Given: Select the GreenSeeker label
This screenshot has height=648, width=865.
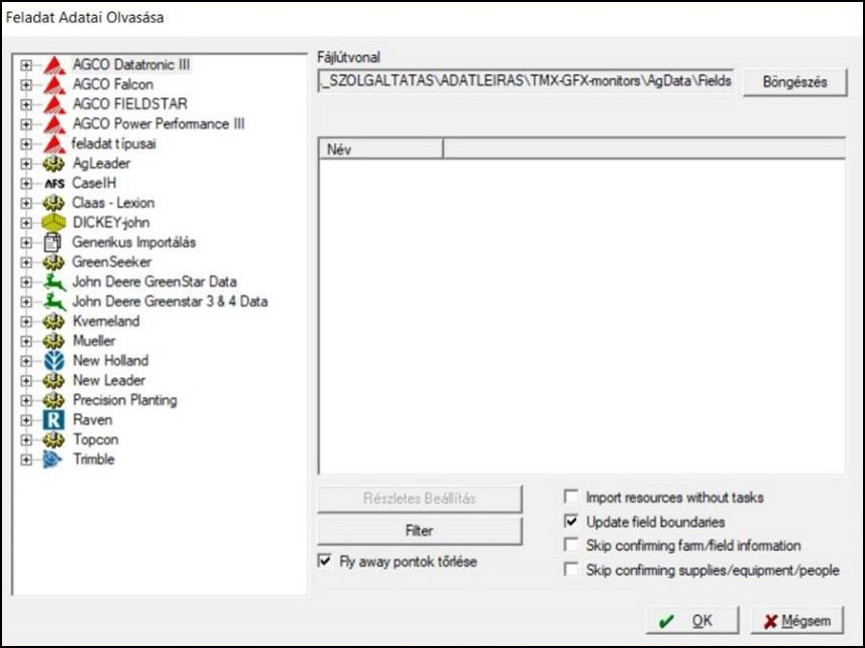Looking at the screenshot, I should (112, 262).
